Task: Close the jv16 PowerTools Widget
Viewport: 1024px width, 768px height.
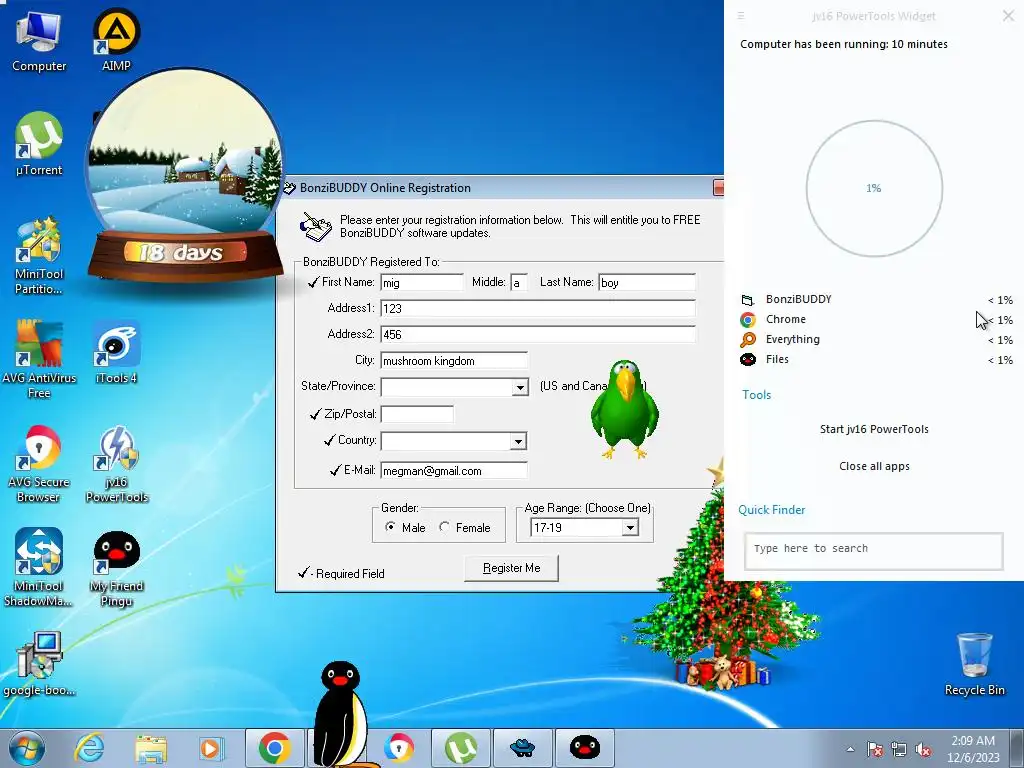Action: tap(1008, 16)
